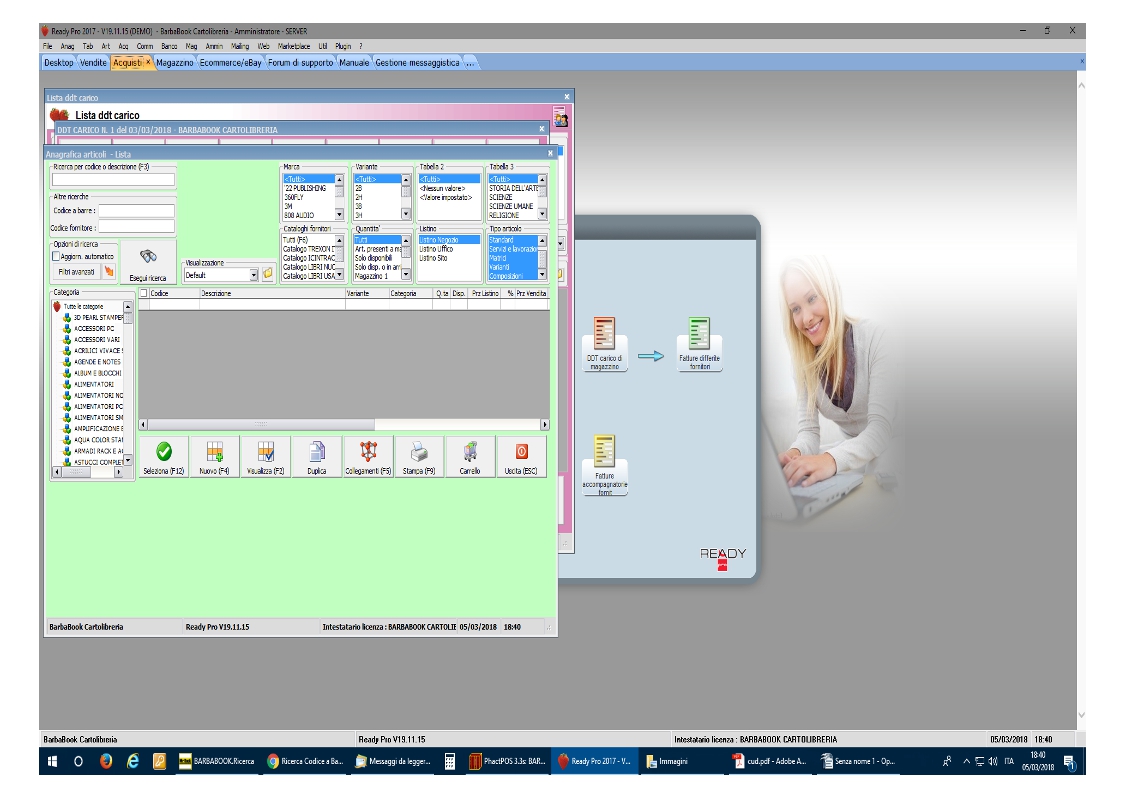Show hidden system tray icons chevron

click(967, 761)
